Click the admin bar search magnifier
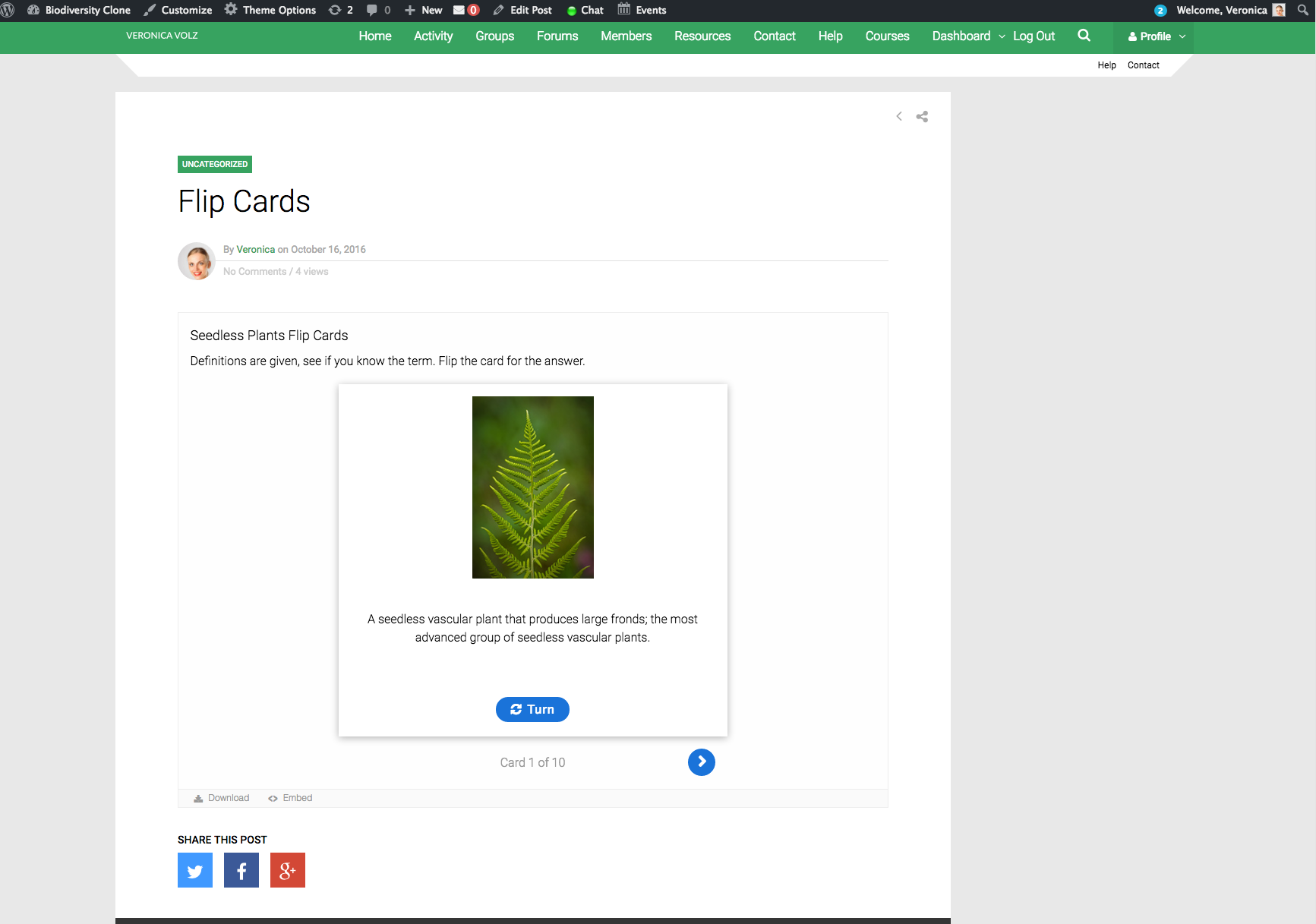Image resolution: width=1316 pixels, height=924 pixels. [x=1302, y=10]
